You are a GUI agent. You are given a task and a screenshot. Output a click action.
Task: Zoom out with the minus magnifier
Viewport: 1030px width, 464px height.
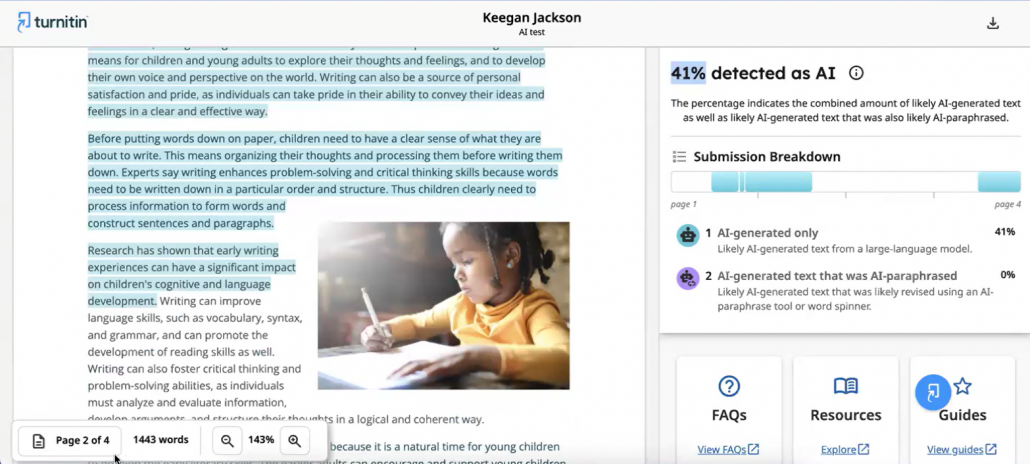[227, 440]
